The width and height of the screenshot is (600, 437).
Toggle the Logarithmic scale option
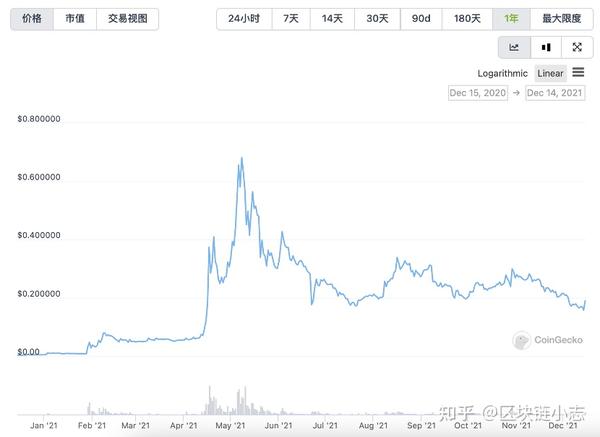(x=502, y=73)
